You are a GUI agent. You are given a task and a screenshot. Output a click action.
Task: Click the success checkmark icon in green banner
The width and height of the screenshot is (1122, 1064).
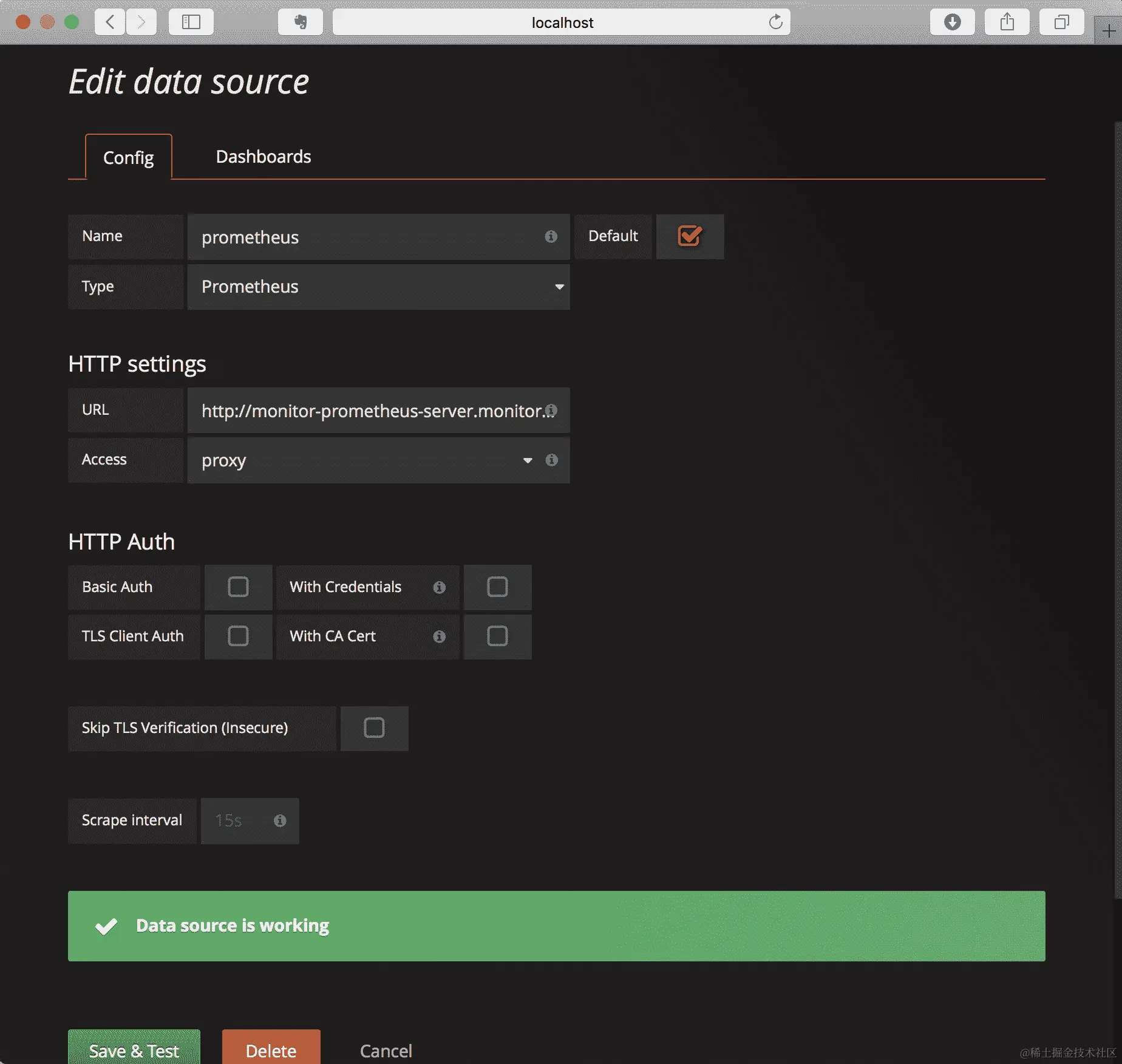(x=106, y=926)
